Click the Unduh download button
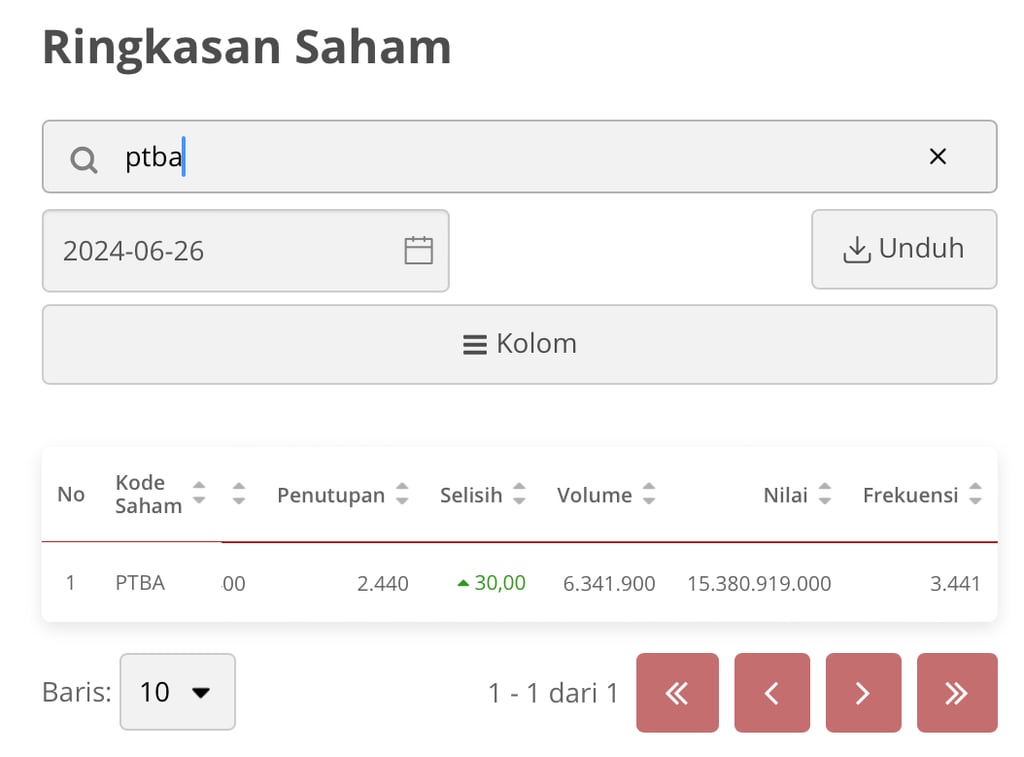The image size is (1024, 757). [x=903, y=250]
